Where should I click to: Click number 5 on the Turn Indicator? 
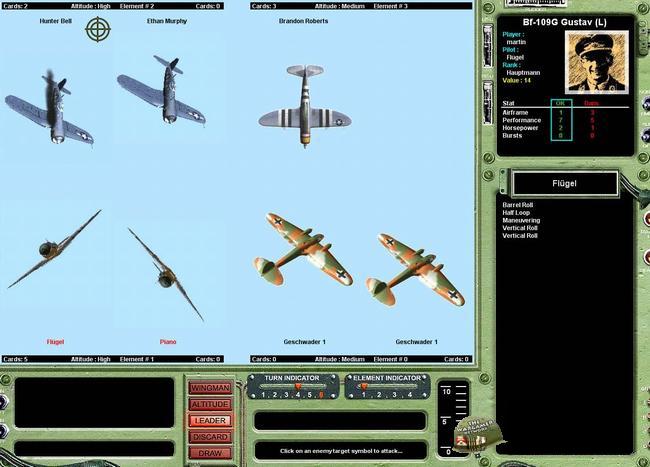point(309,395)
